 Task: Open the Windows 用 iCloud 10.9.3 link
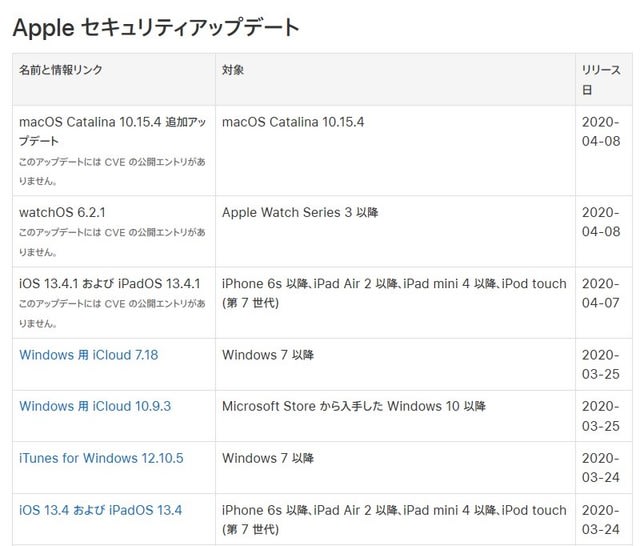tap(95, 406)
